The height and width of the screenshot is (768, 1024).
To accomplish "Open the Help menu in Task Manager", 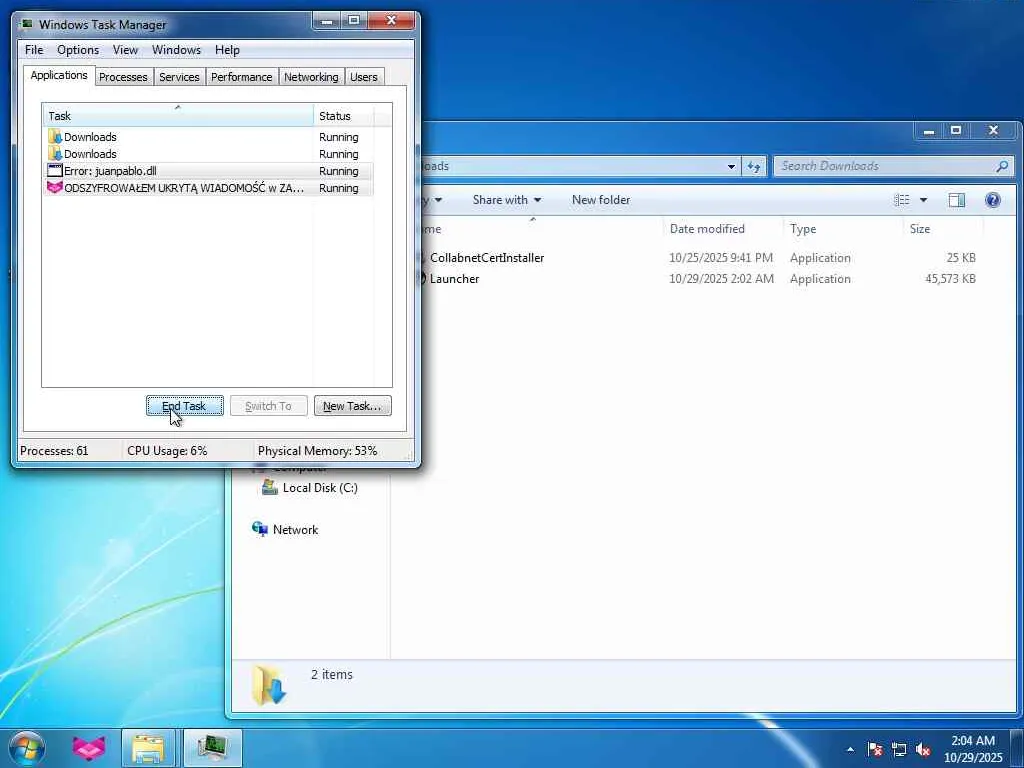I will click(227, 50).
